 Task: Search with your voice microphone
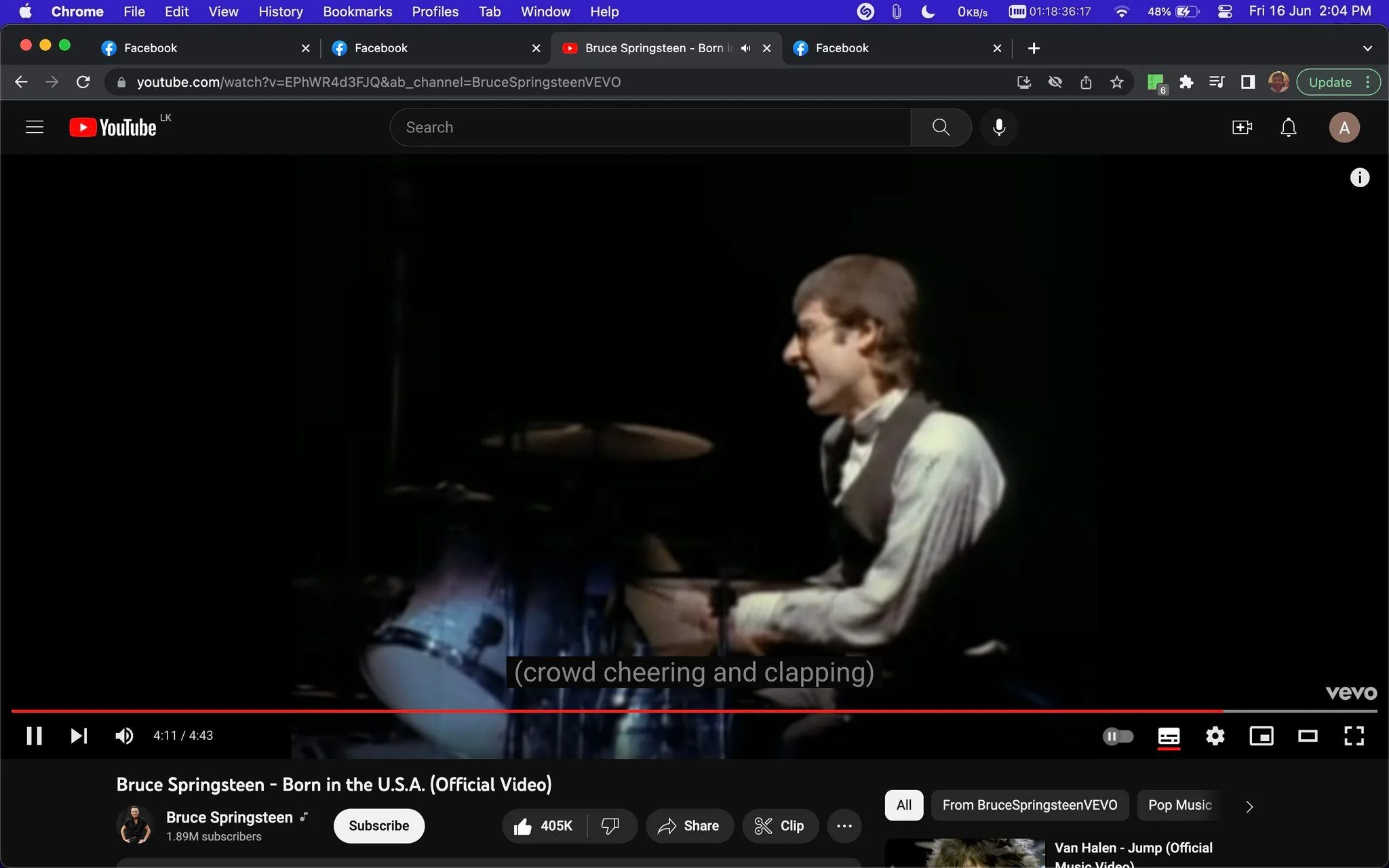(999, 127)
